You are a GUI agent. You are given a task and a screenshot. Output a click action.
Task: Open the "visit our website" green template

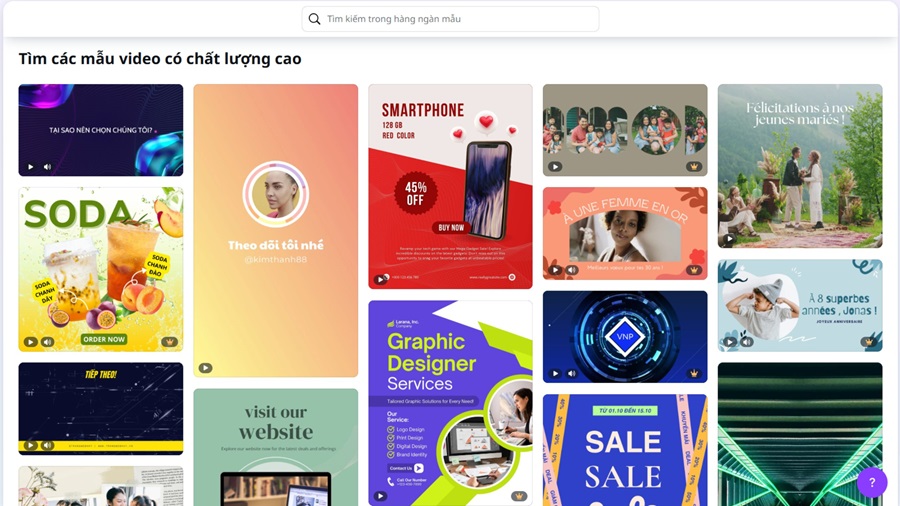(x=276, y=447)
